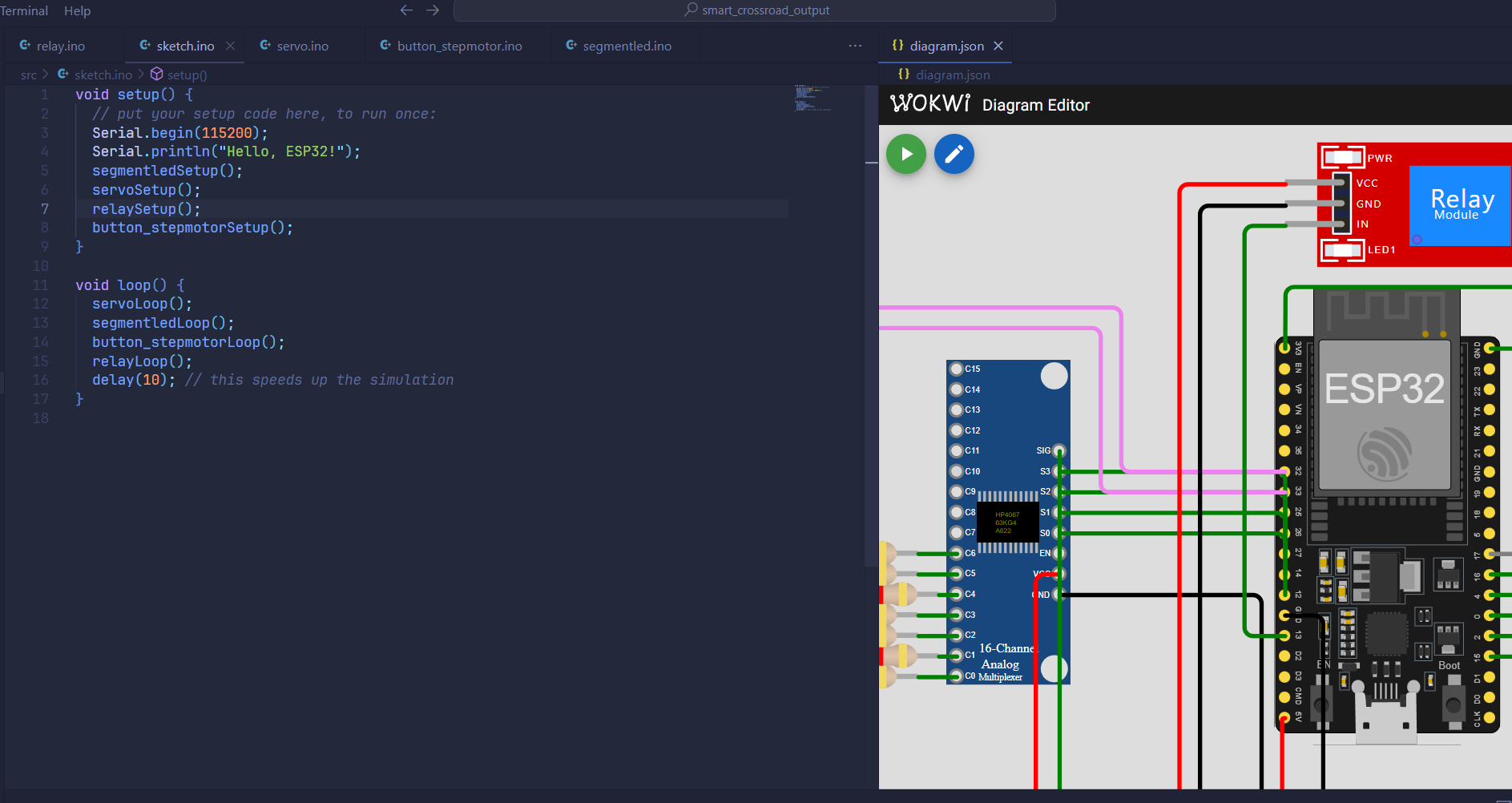The image size is (1512, 803).
Task: Click the smart_crossroad_output search box
Action: (x=754, y=10)
